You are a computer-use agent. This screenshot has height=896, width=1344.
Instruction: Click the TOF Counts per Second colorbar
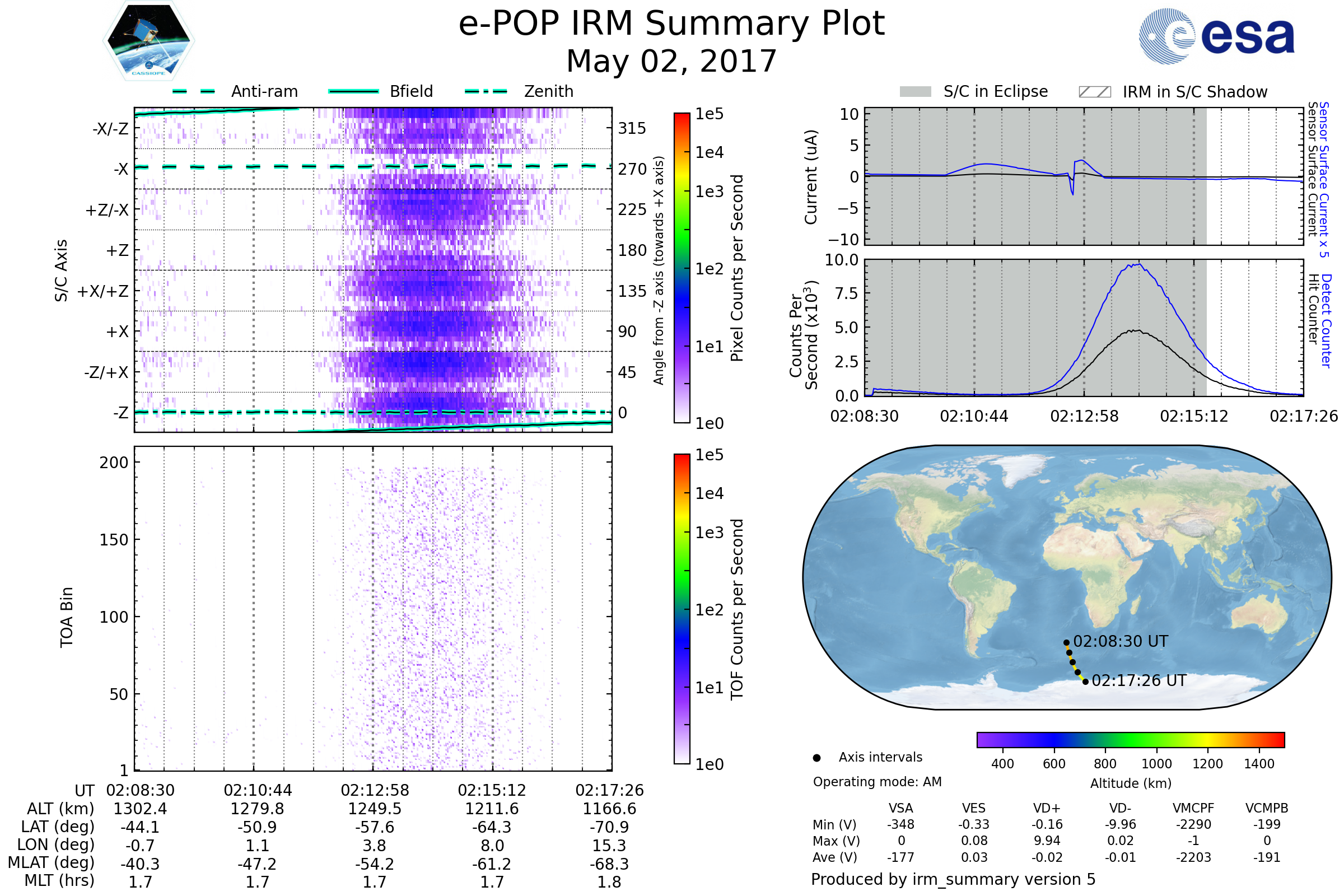point(682,609)
